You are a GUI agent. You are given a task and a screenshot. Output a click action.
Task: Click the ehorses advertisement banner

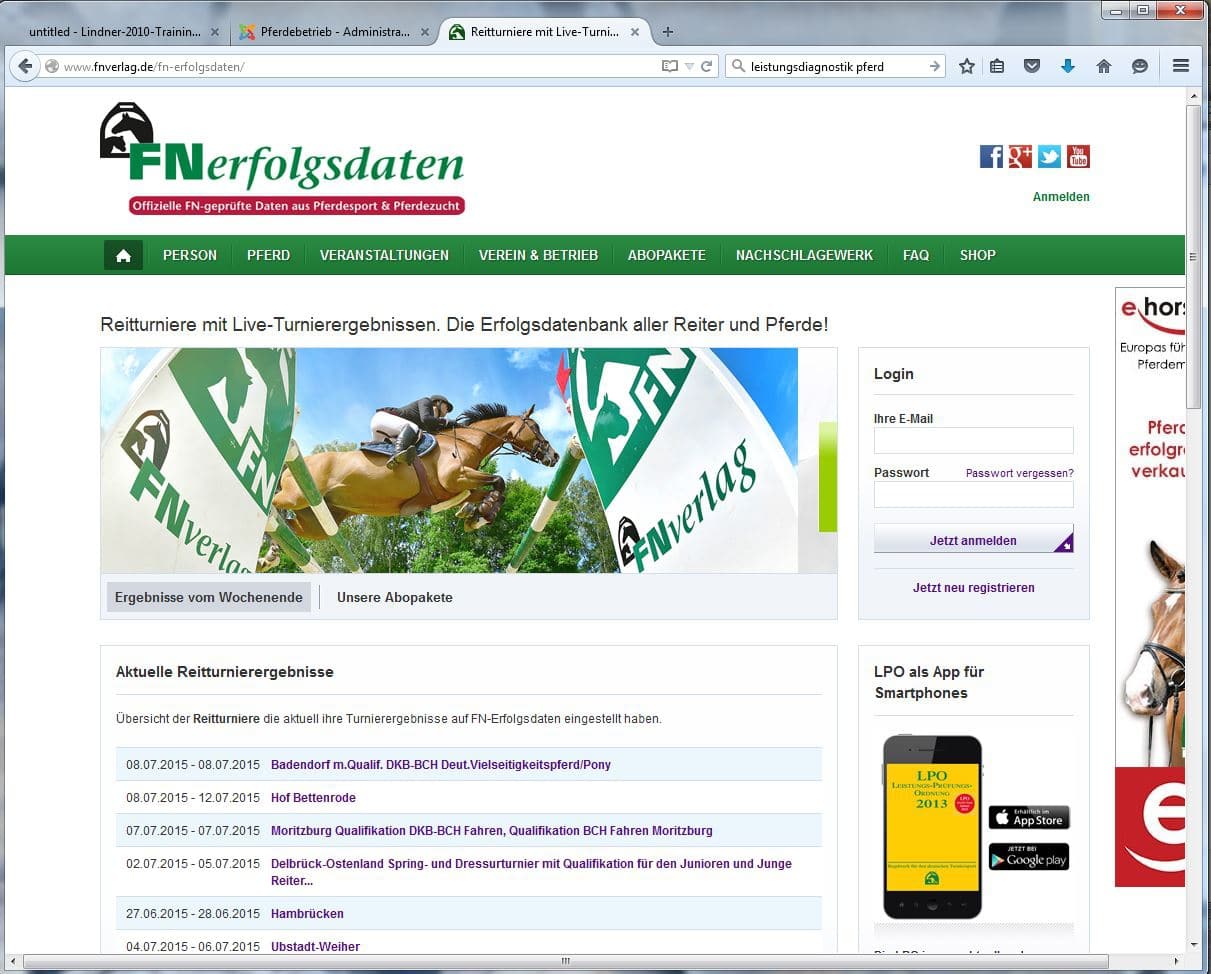click(1150, 587)
